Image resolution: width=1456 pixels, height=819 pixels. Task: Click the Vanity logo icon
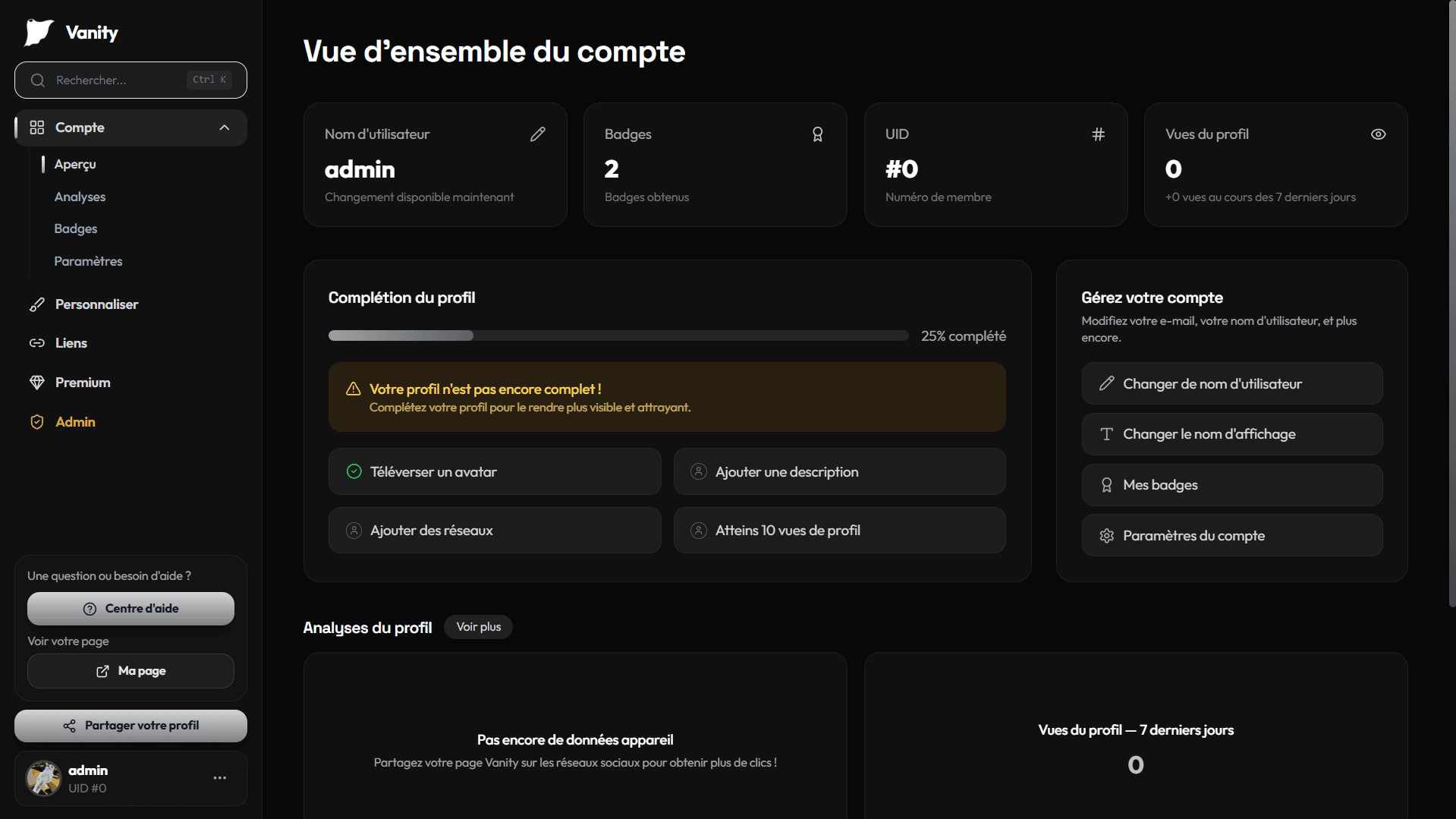tap(39, 33)
